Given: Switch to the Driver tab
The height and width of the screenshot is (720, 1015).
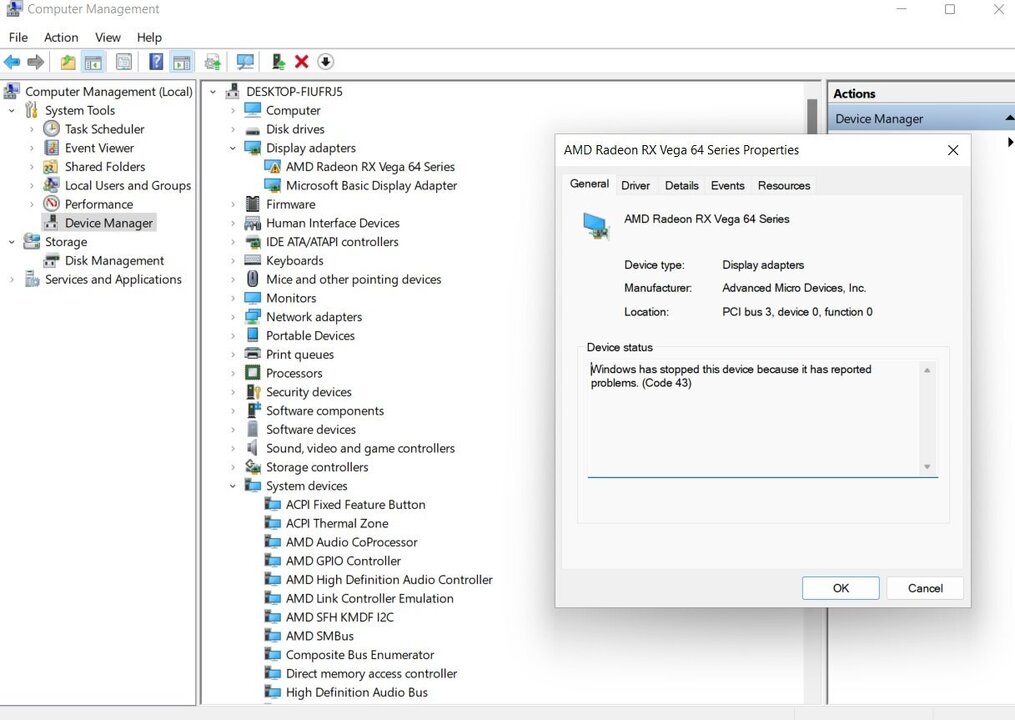Looking at the screenshot, I should tap(635, 185).
